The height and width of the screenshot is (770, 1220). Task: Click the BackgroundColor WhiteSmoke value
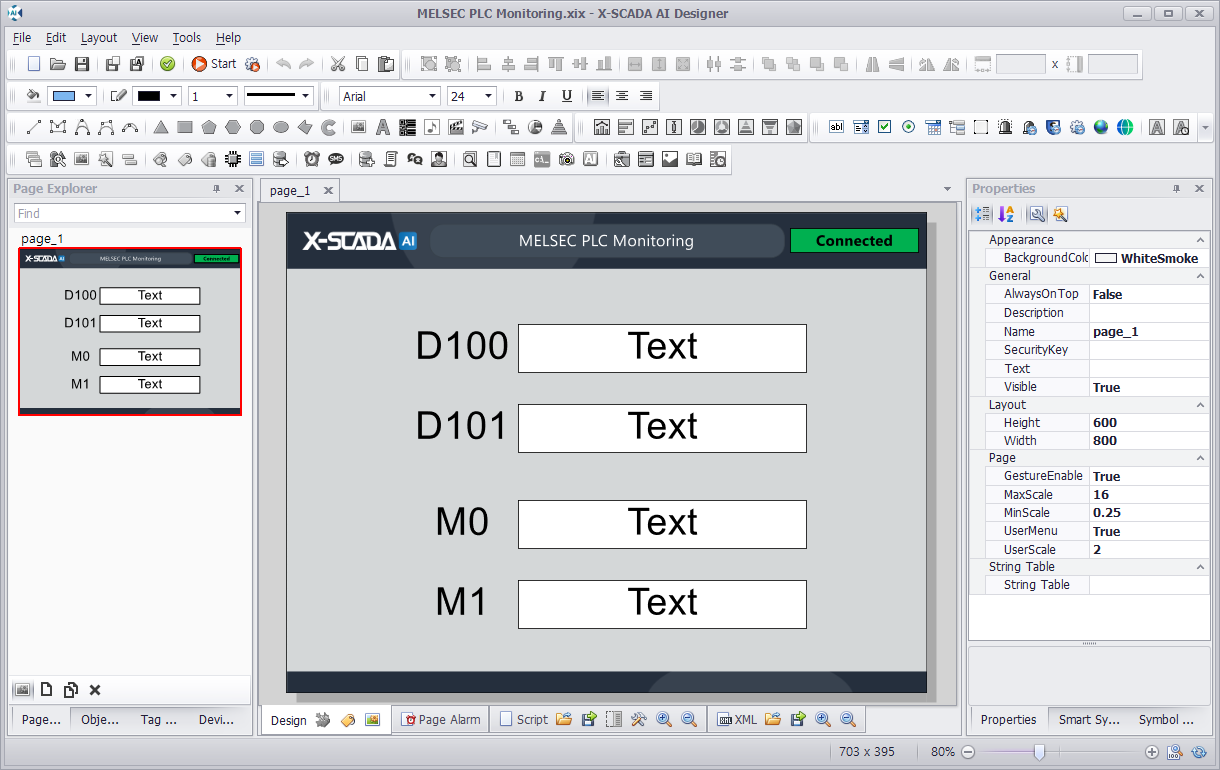1149,258
